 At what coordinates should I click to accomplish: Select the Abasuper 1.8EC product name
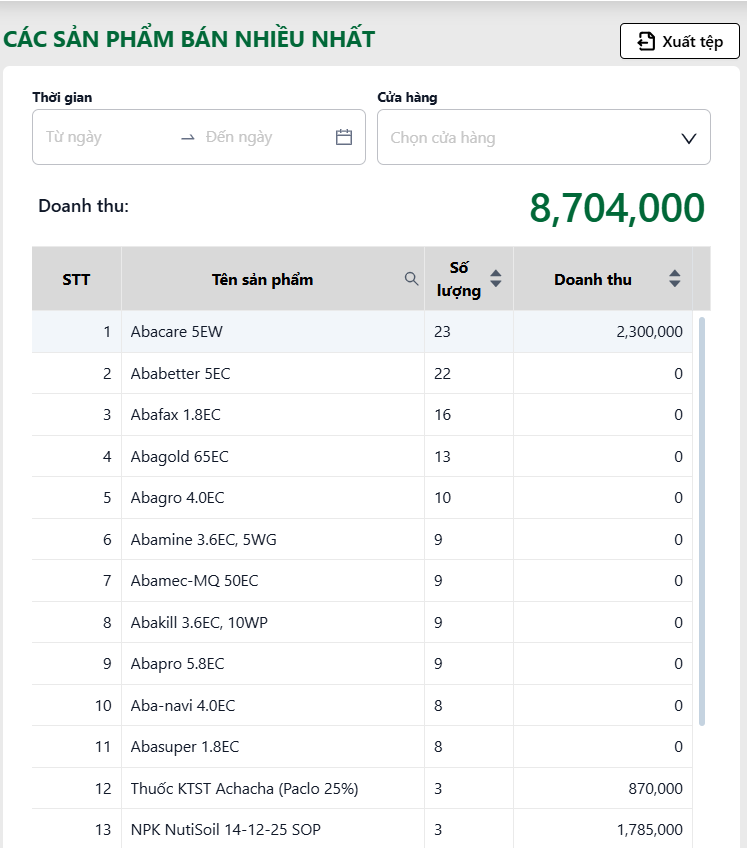(x=184, y=747)
